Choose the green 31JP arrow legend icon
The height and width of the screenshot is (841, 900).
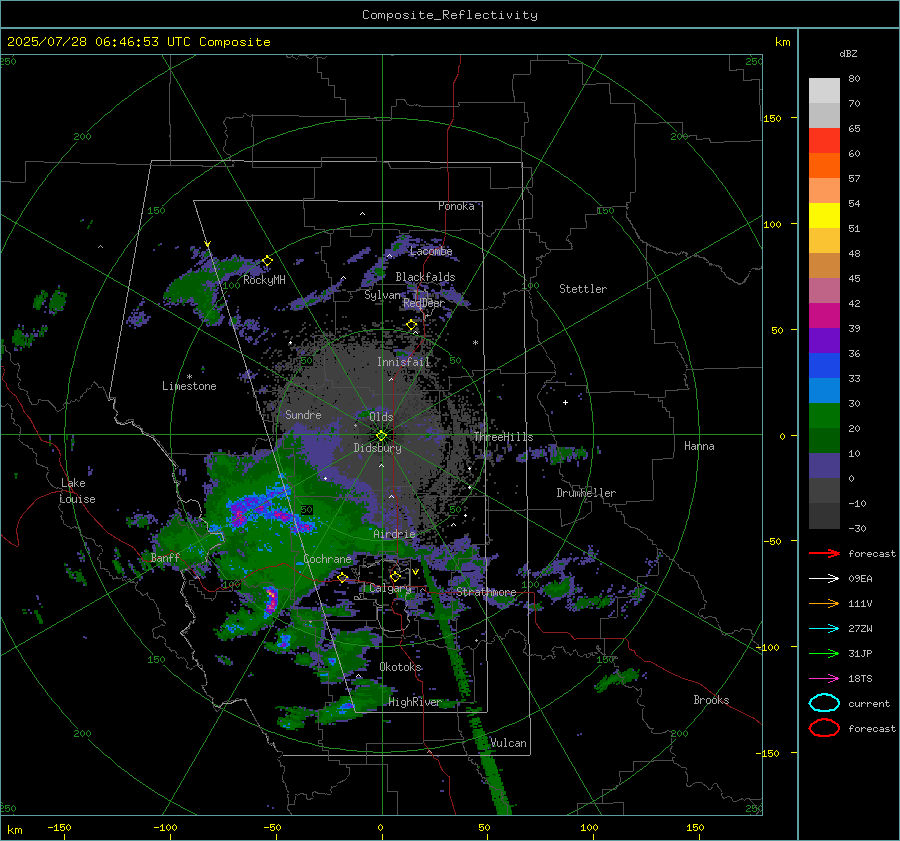(x=824, y=653)
